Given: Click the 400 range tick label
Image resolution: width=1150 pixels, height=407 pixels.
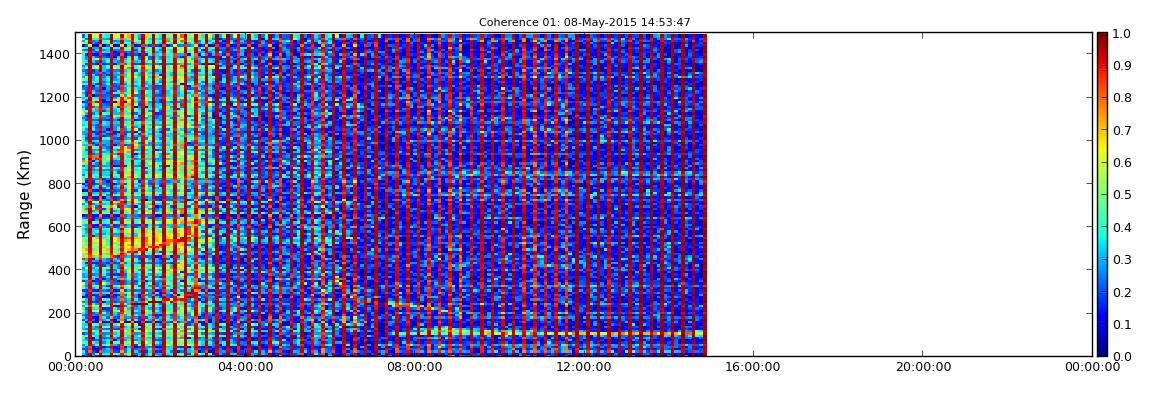Looking at the screenshot, I should (x=59, y=270).
